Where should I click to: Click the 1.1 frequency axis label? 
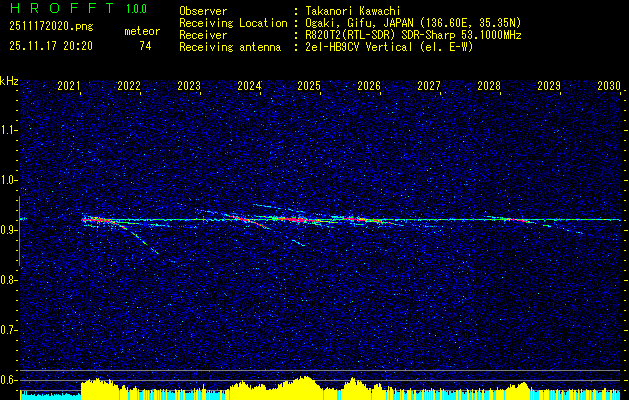[7, 130]
